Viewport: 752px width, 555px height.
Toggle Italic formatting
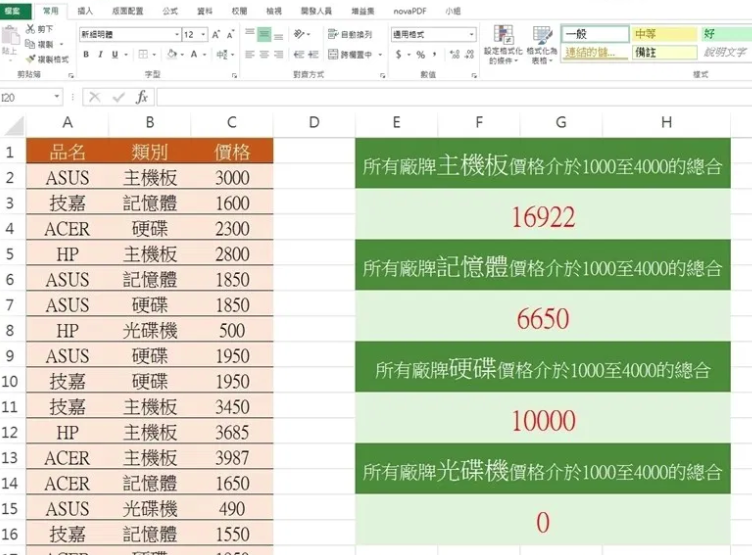100,54
